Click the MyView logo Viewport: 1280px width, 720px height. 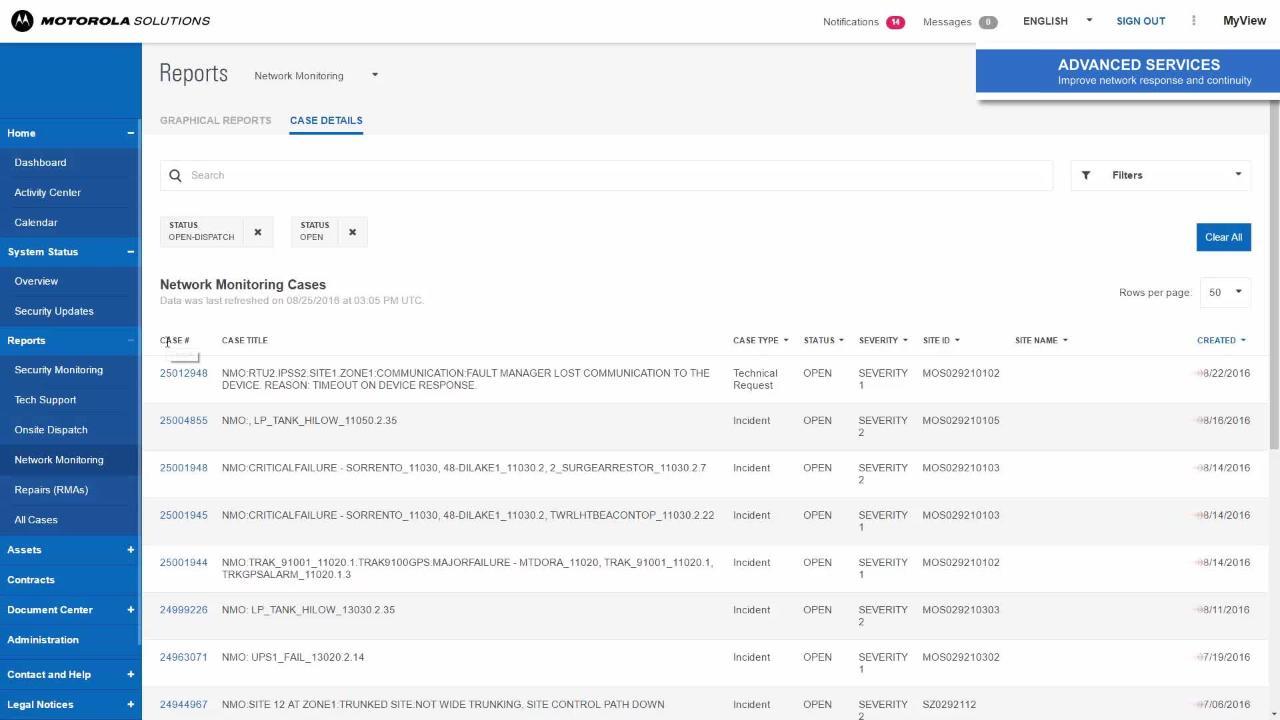pyautogui.click(x=1243, y=20)
